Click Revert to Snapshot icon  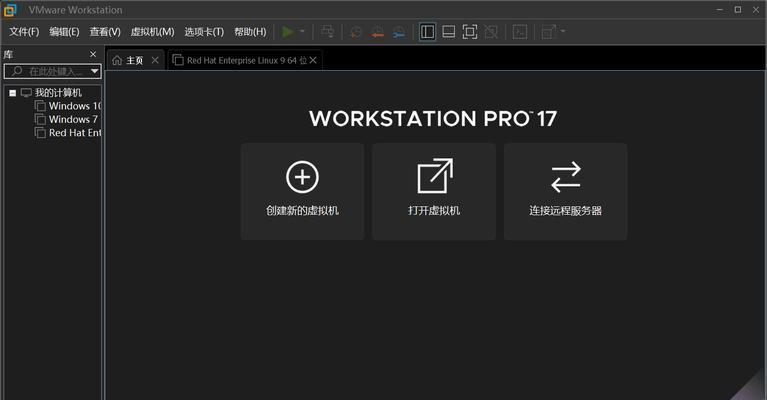[377, 32]
